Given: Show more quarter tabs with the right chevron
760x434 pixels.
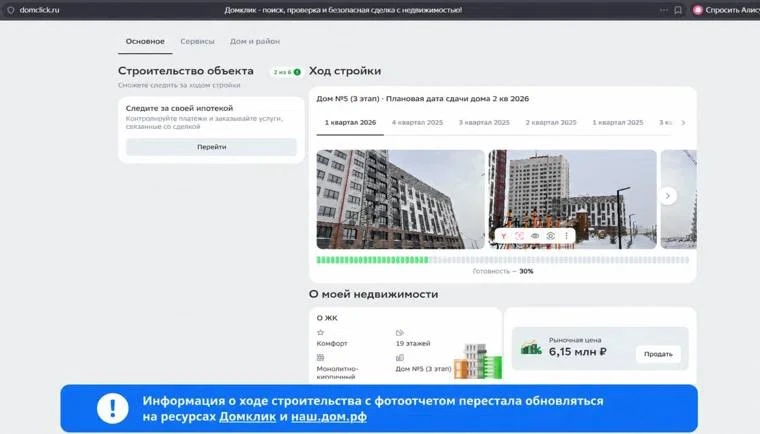Looking at the screenshot, I should [683, 123].
